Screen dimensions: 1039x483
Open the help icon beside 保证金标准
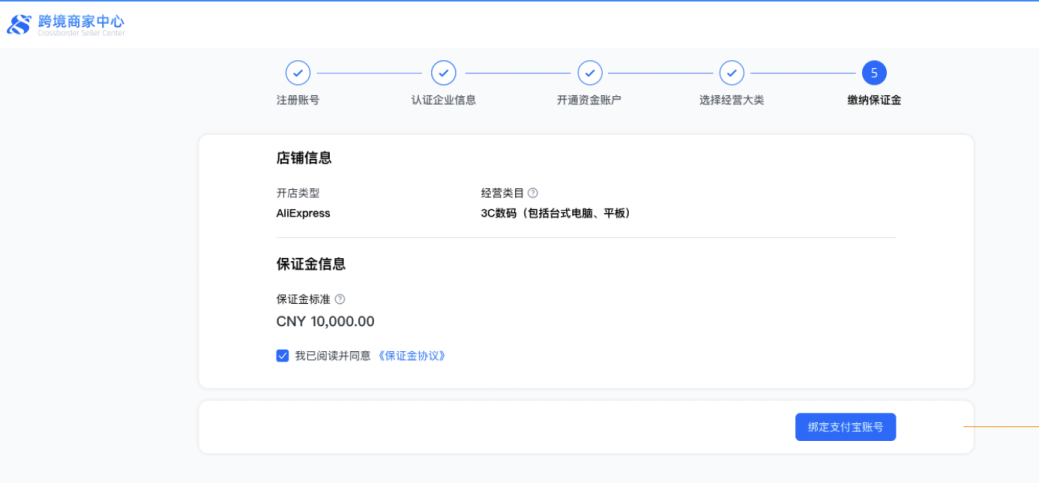click(x=340, y=299)
